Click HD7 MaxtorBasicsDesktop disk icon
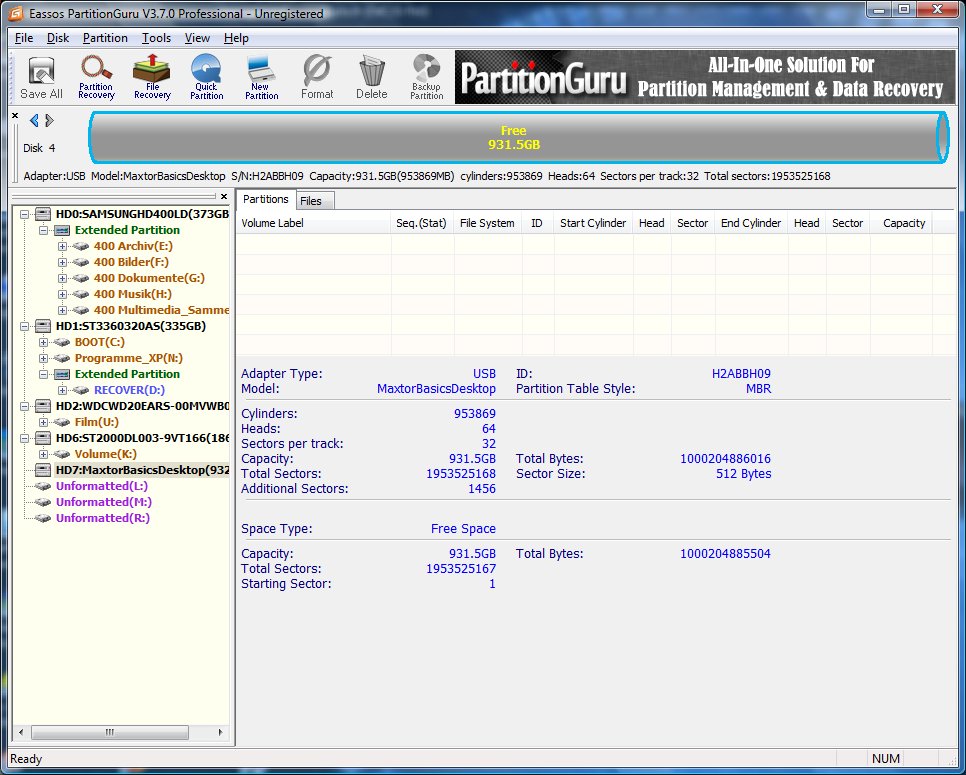The height and width of the screenshot is (775, 966). pyautogui.click(x=43, y=470)
